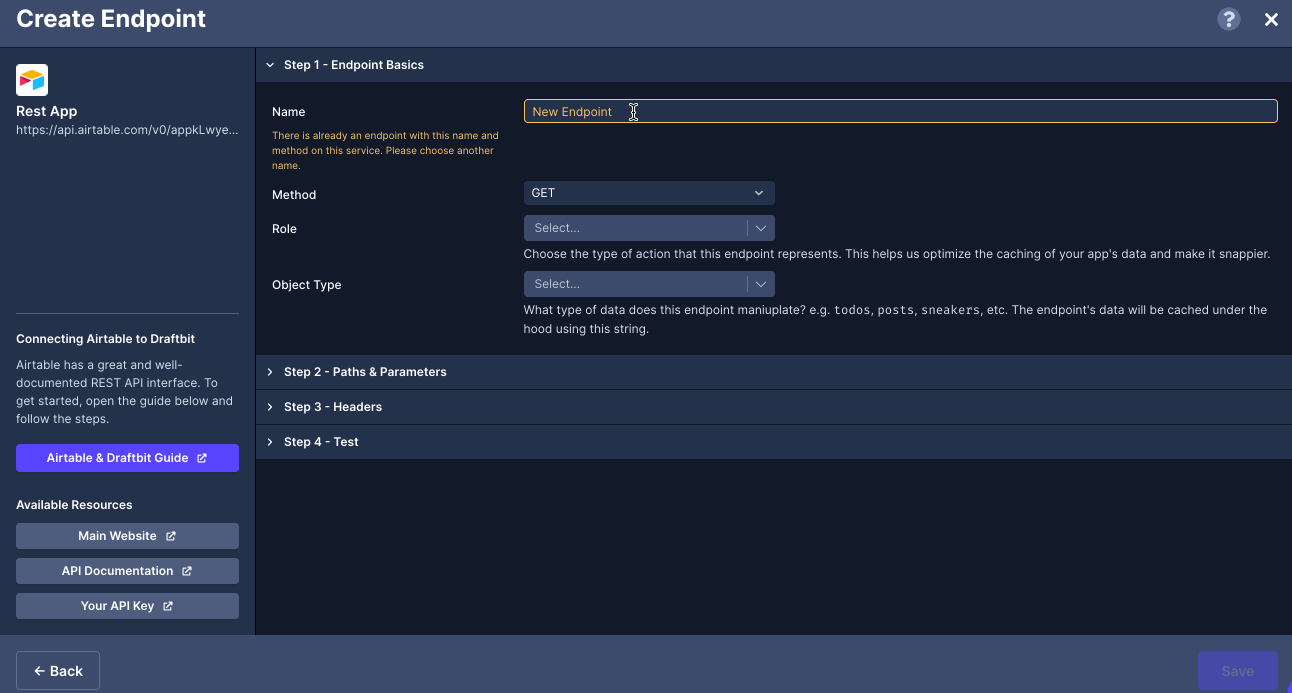Click the Airtable app logo icon
This screenshot has width=1292, height=693.
[32, 80]
